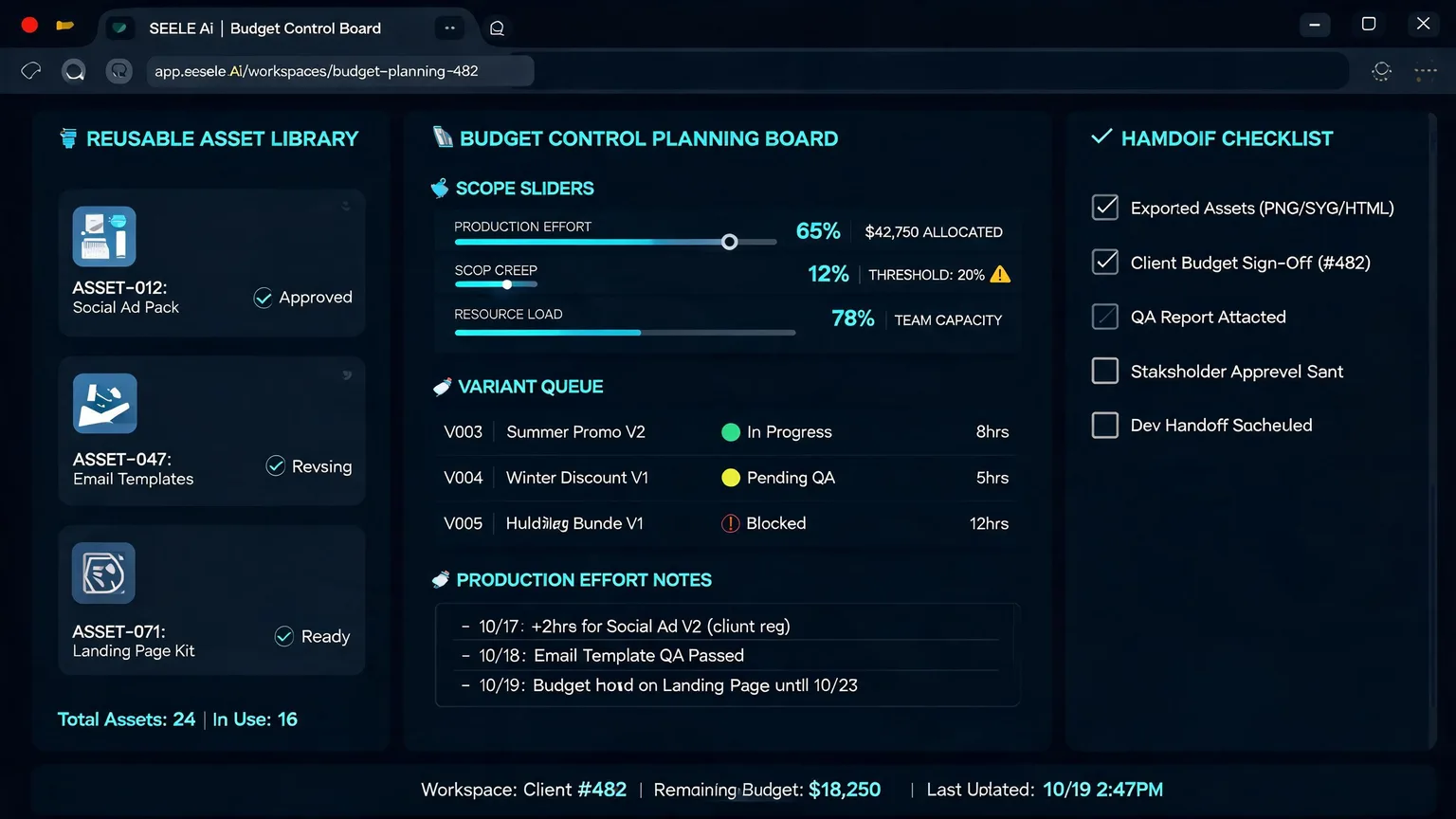Open the browser three-dot menu at top right
This screenshot has height=819, width=1456.
pos(1425,71)
